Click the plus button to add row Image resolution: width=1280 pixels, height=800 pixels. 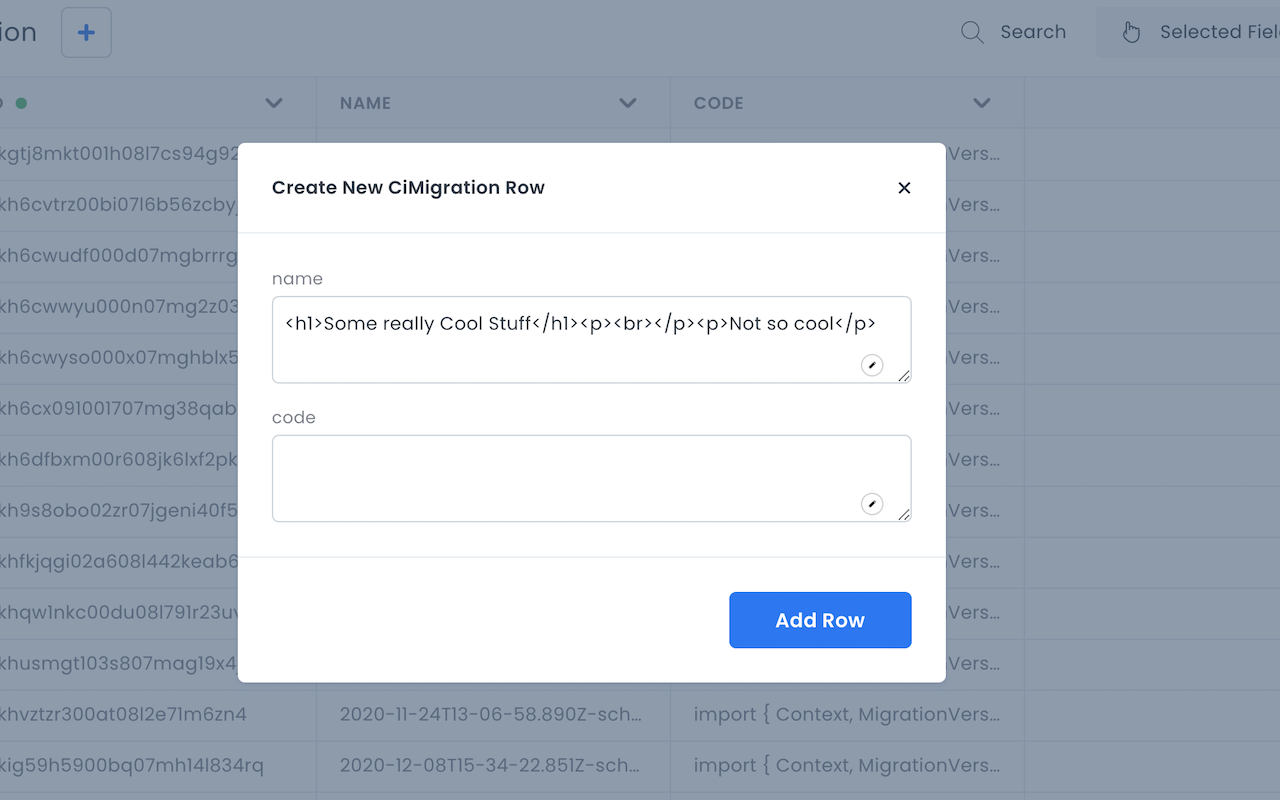[86, 32]
